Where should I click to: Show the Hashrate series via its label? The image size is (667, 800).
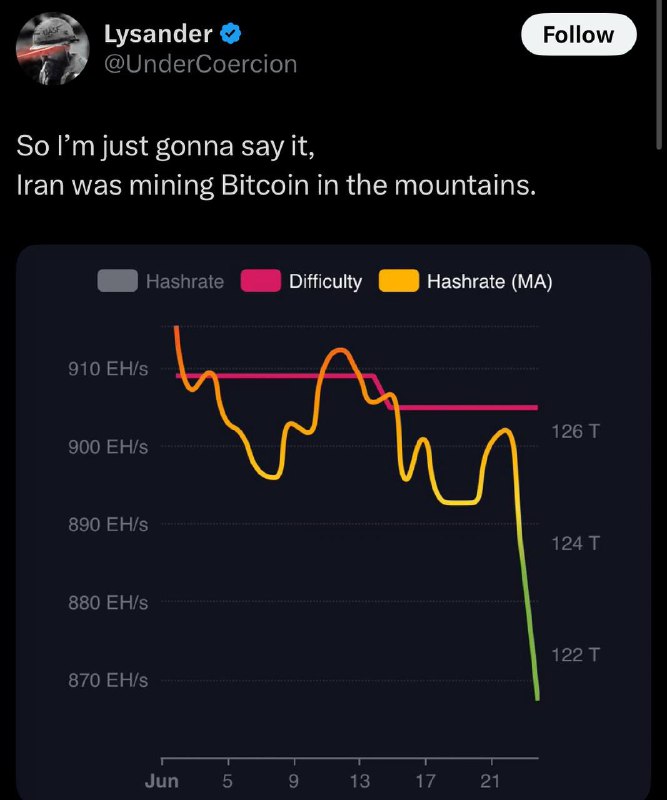(185, 282)
